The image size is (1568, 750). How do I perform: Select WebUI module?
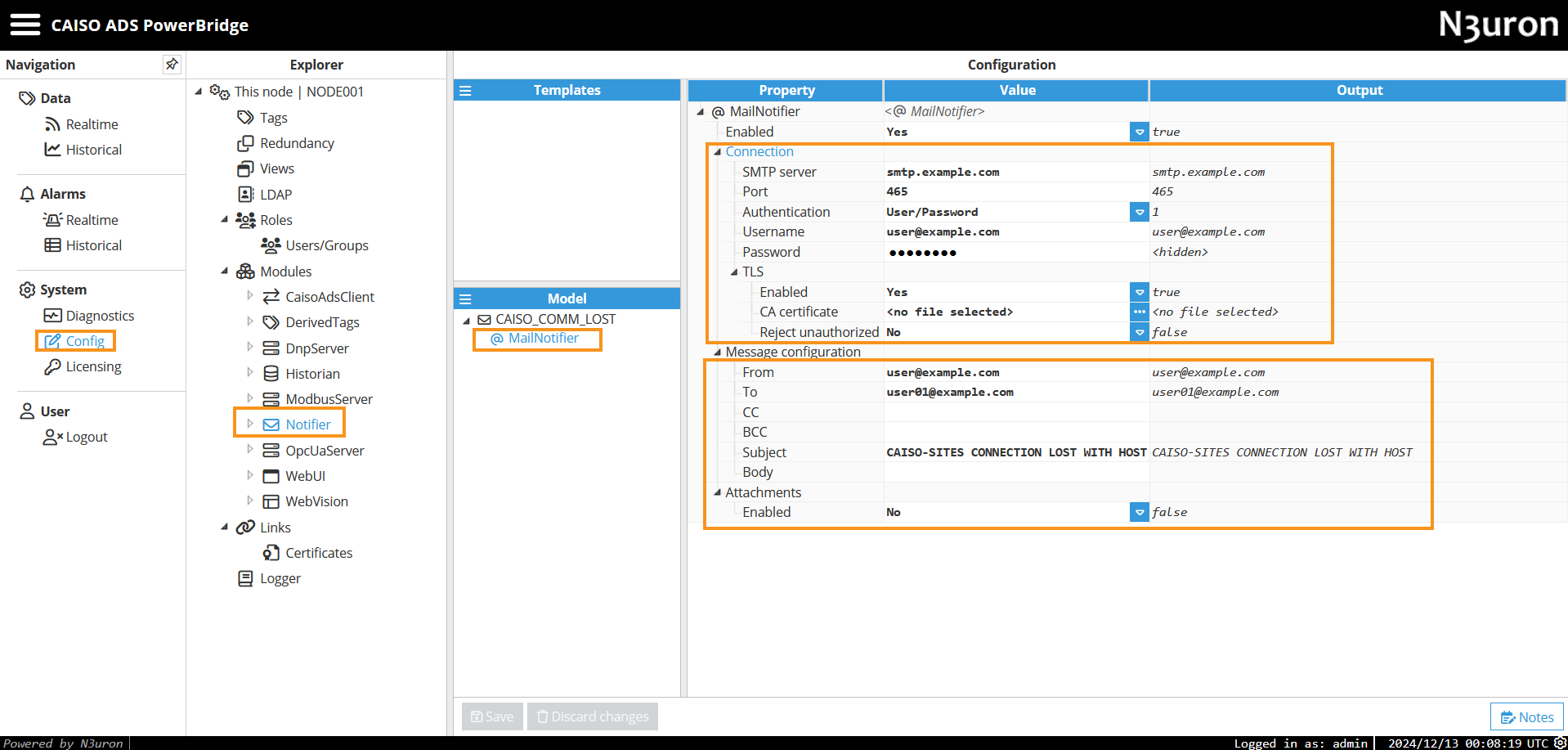pyautogui.click(x=294, y=476)
